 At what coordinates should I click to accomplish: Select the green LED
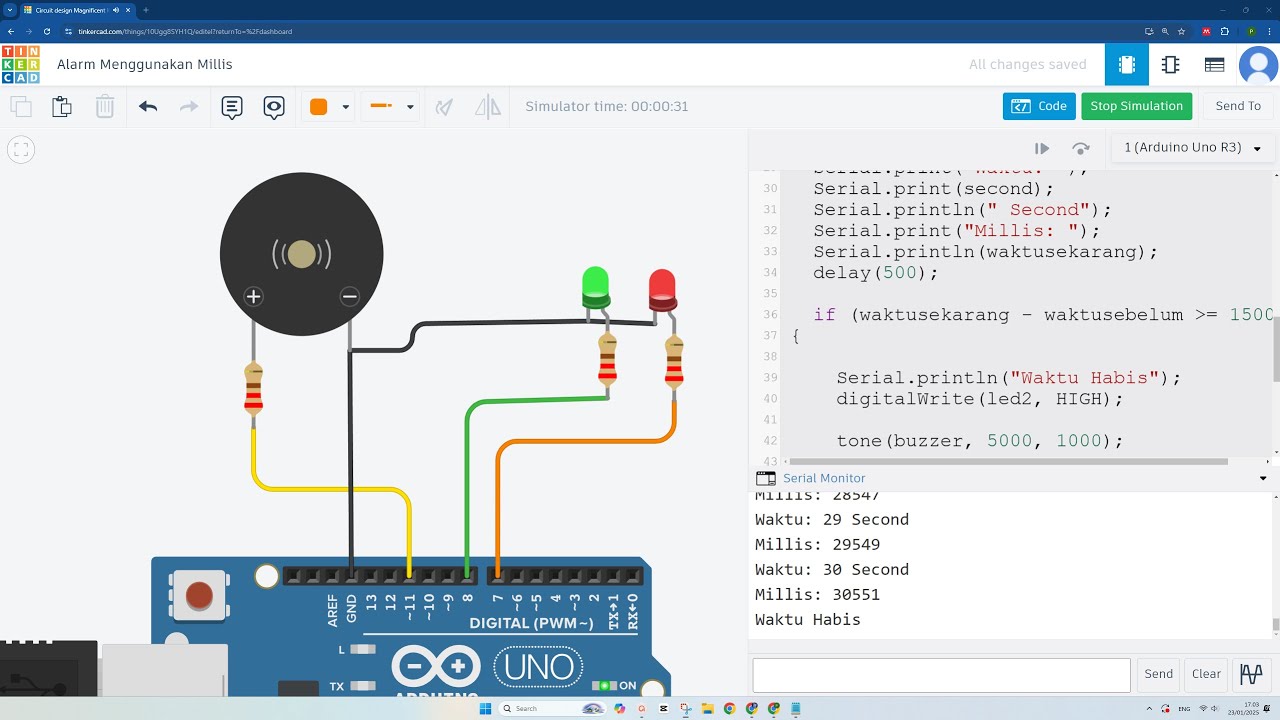click(x=595, y=286)
